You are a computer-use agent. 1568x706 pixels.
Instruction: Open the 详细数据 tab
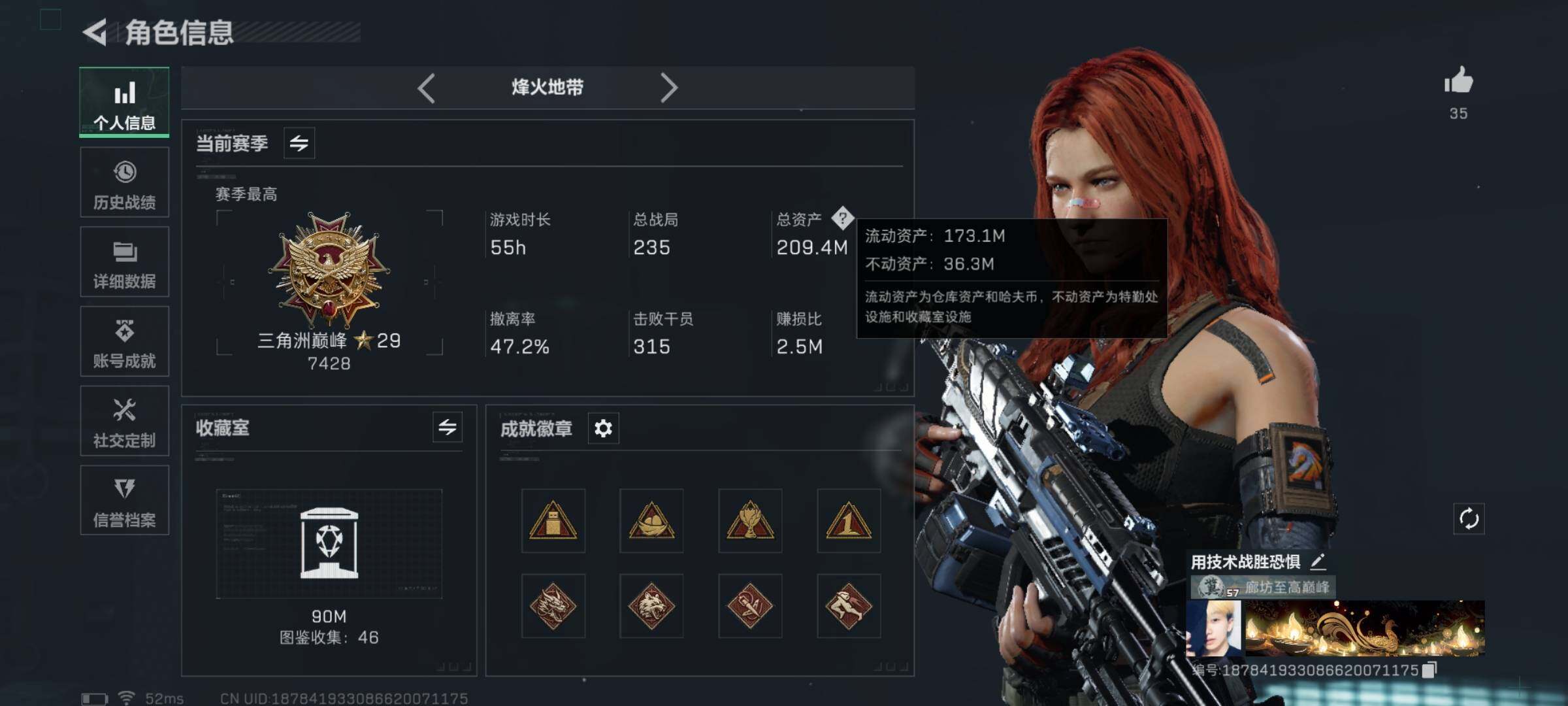click(x=124, y=261)
